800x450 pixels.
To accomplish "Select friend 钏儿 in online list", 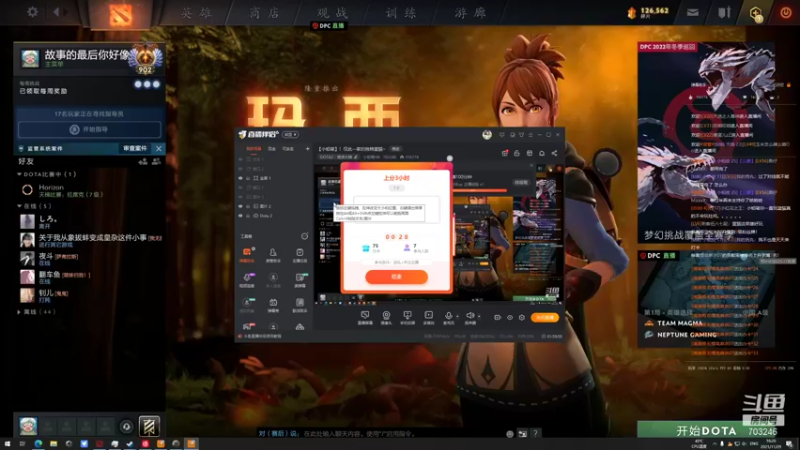I will coord(89,295).
